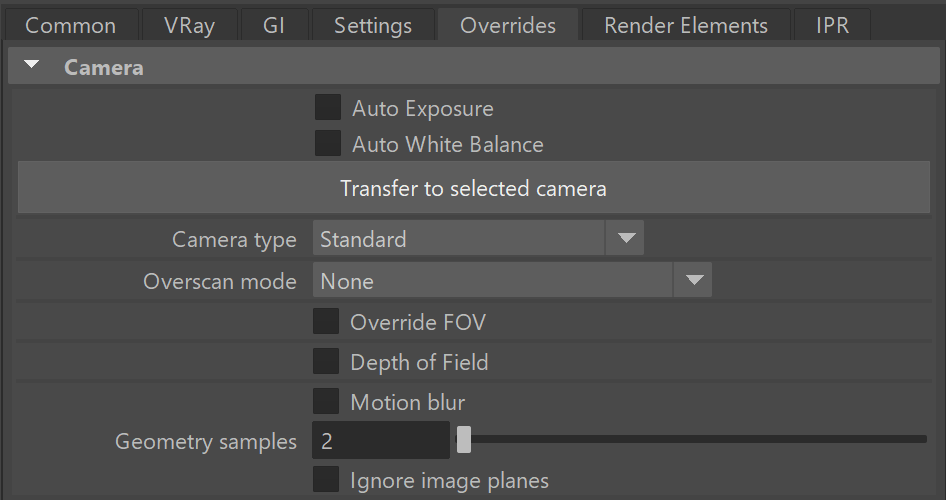Click the Overscan mode None combo box
Image resolution: width=946 pixels, height=500 pixels.
[512, 280]
